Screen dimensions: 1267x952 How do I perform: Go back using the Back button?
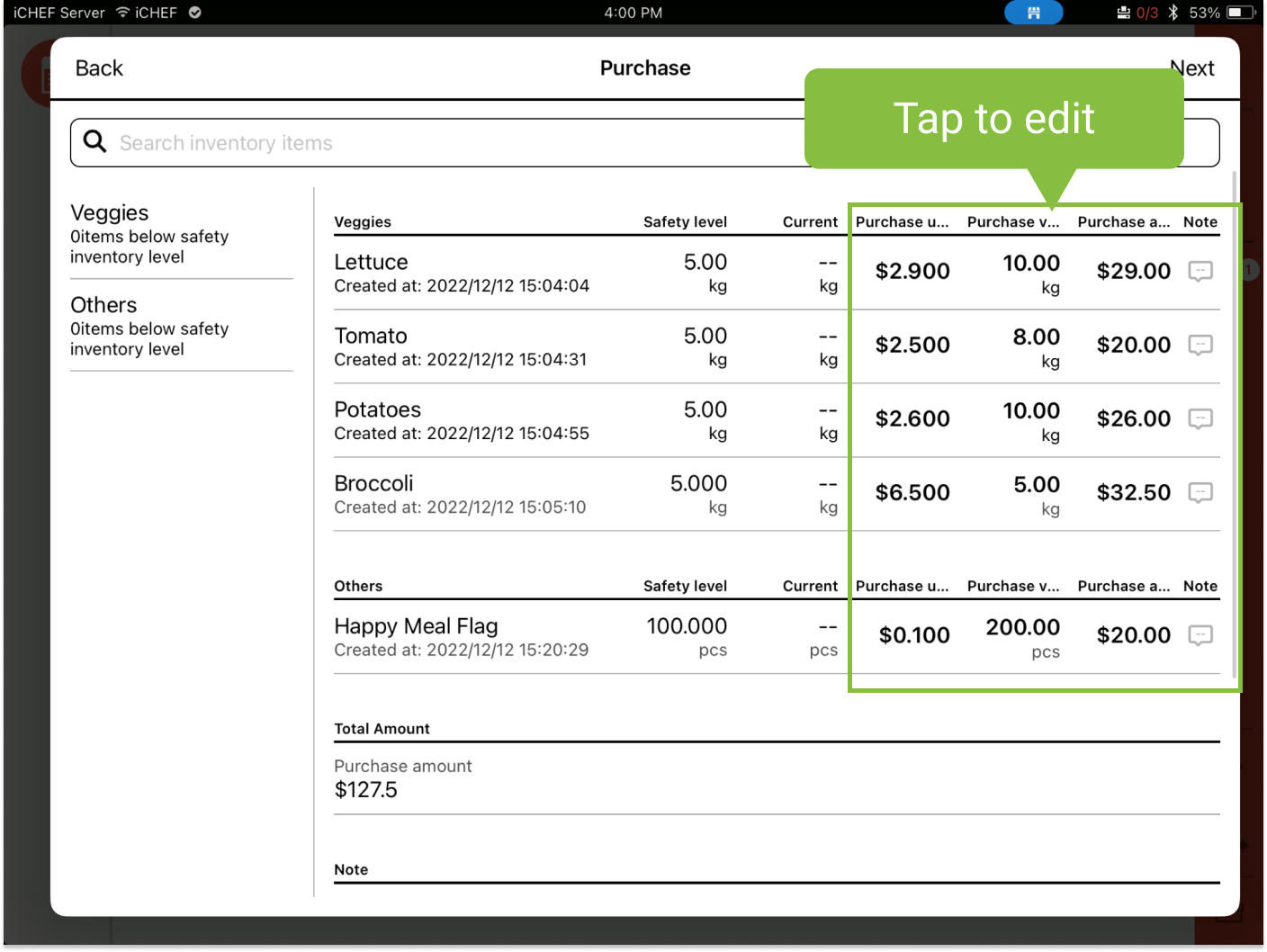(99, 68)
